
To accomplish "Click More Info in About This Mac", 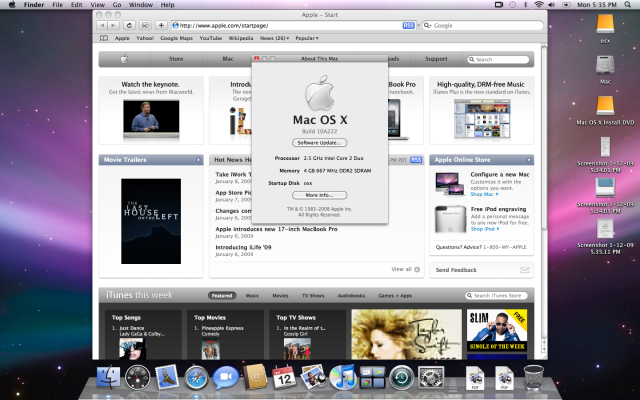I will tap(320, 195).
